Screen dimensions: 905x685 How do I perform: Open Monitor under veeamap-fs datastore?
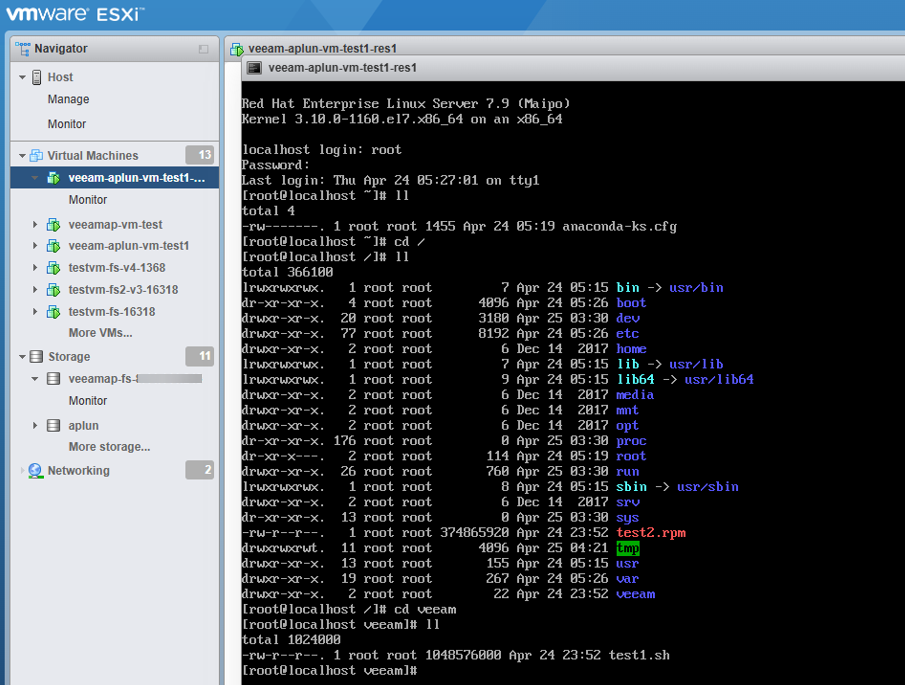coord(88,400)
